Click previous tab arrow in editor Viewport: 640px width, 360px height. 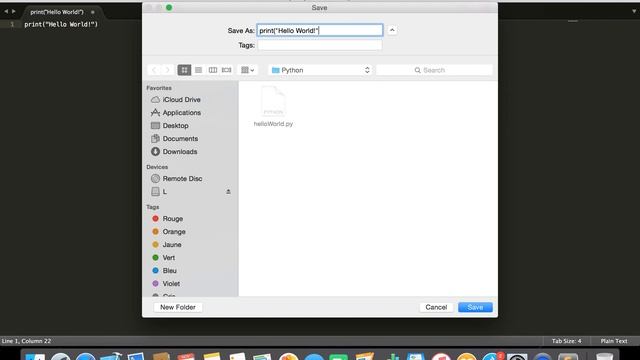pos(6,11)
